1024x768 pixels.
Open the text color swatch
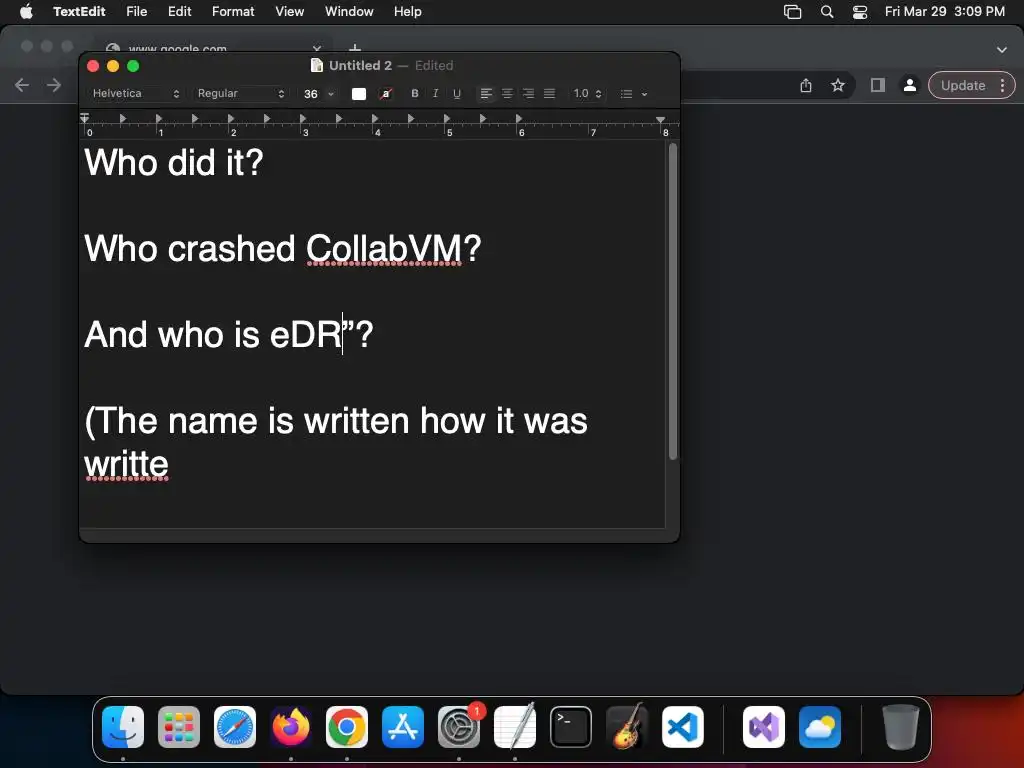pyautogui.click(x=359, y=93)
